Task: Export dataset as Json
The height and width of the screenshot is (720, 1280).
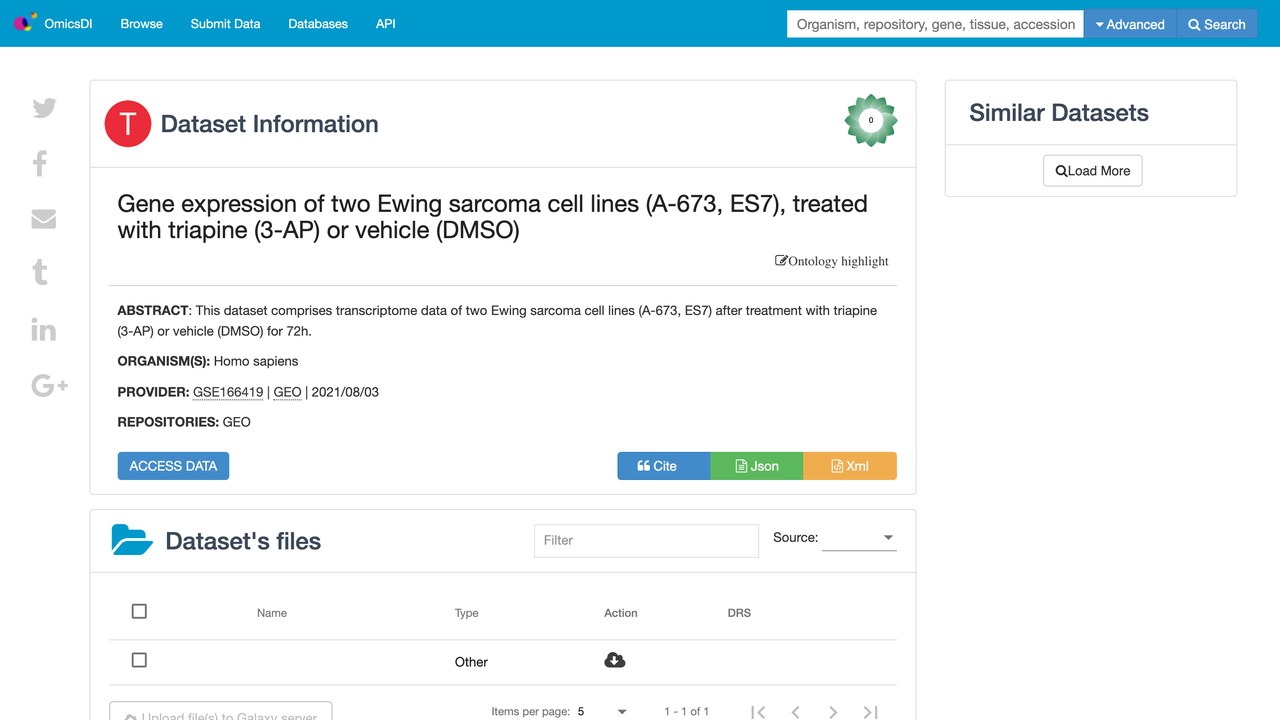Action: (x=757, y=466)
